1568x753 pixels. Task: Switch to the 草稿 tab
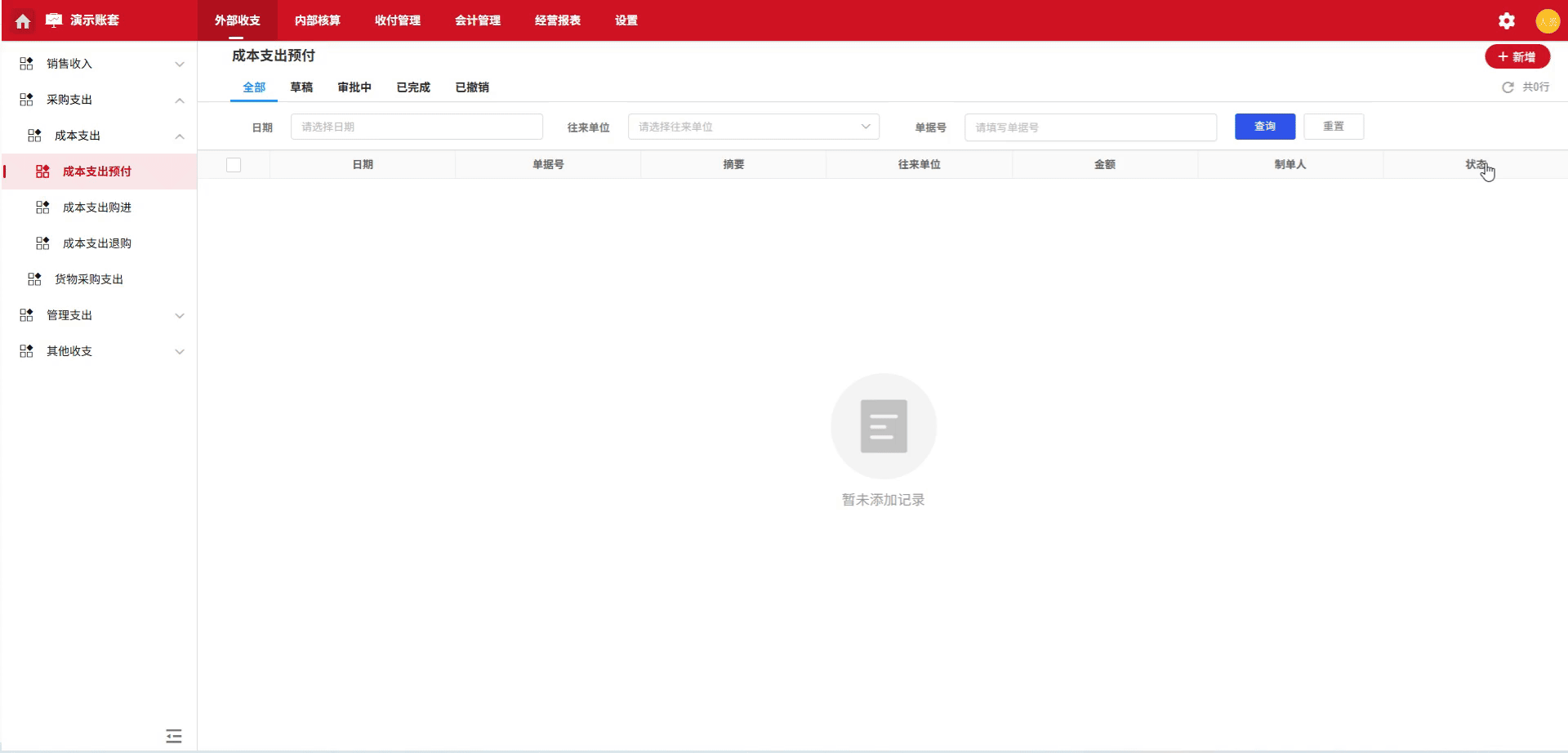(303, 87)
